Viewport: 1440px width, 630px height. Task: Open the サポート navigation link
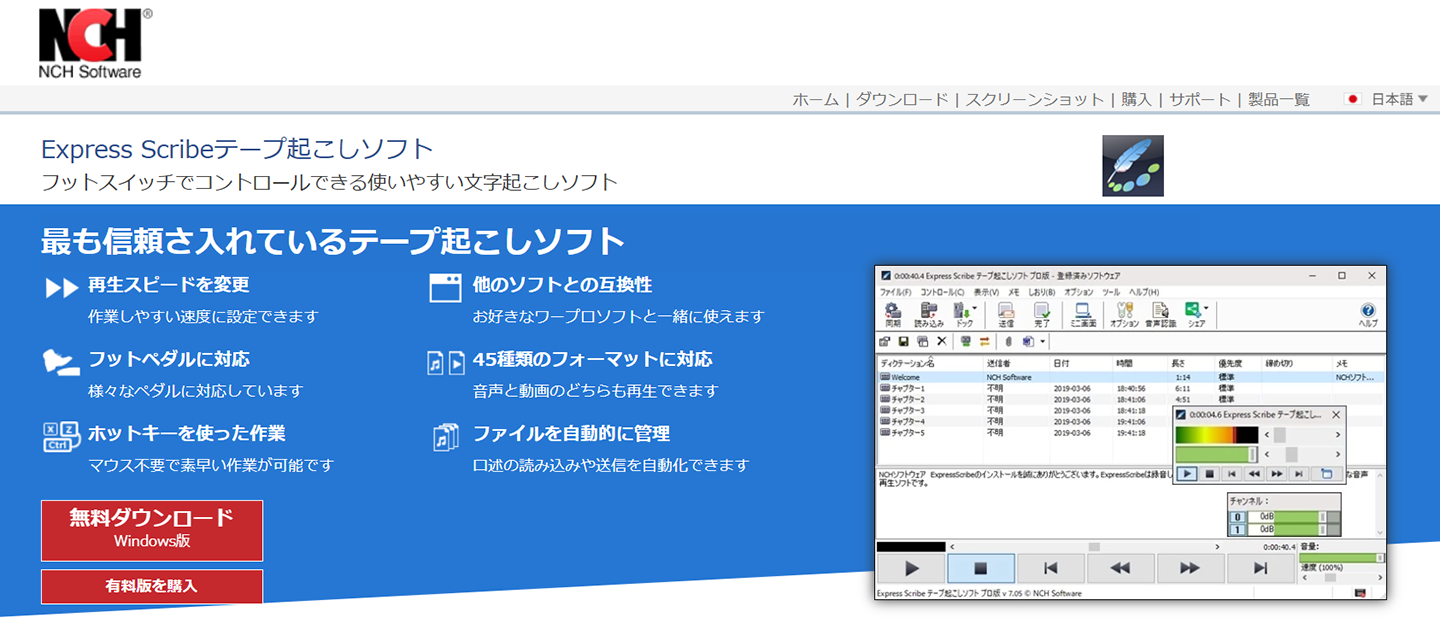coord(1199,99)
